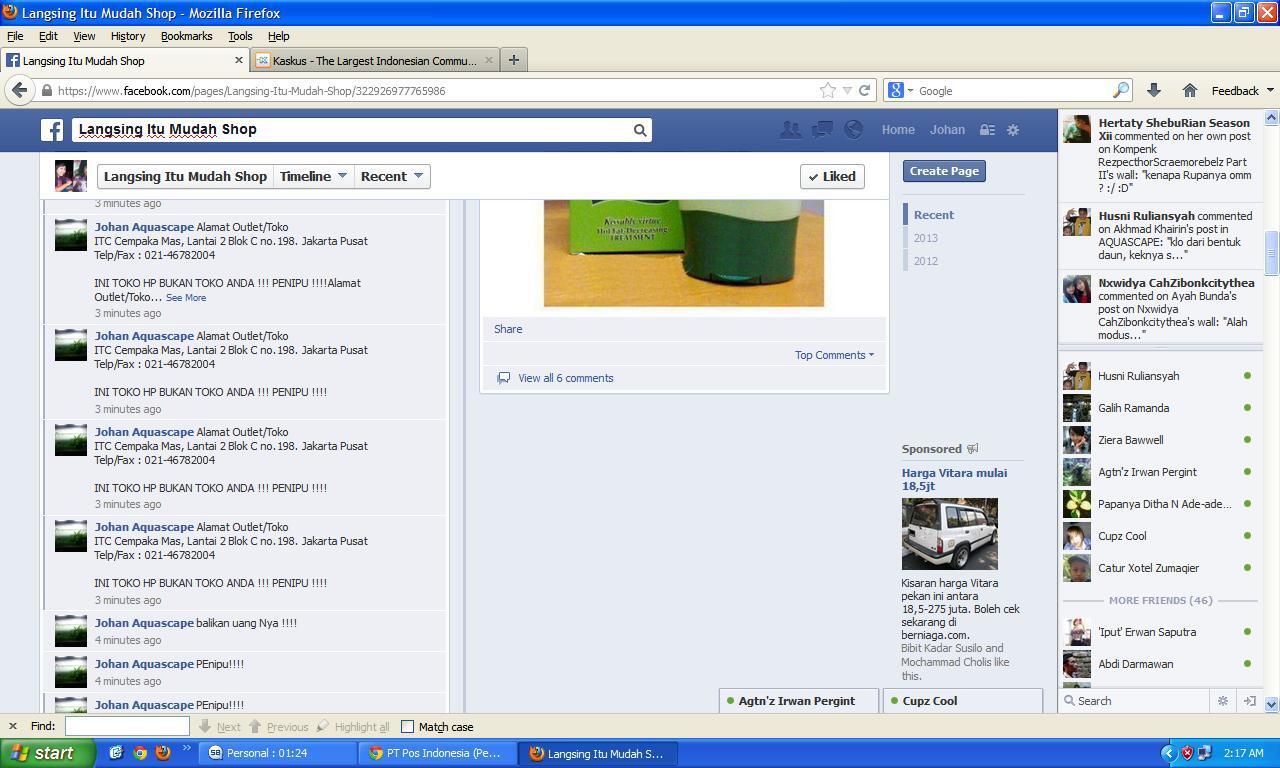This screenshot has width=1280, height=768.
Task: Bookmark this page with the star icon
Action: pos(828,90)
